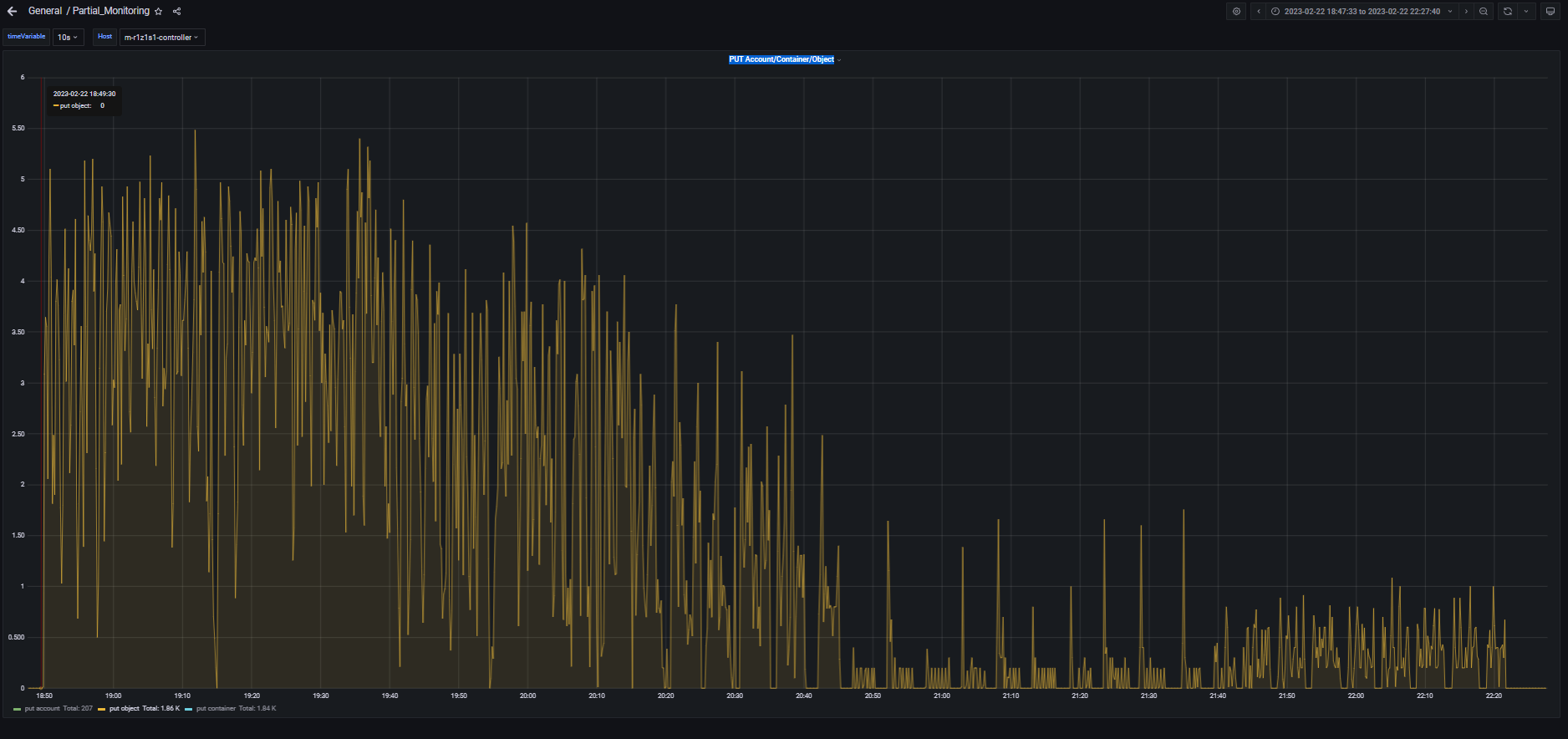Click the Partial_Monitoring dashboard title
Viewport: 1568px width, 739px height.
[x=111, y=11]
